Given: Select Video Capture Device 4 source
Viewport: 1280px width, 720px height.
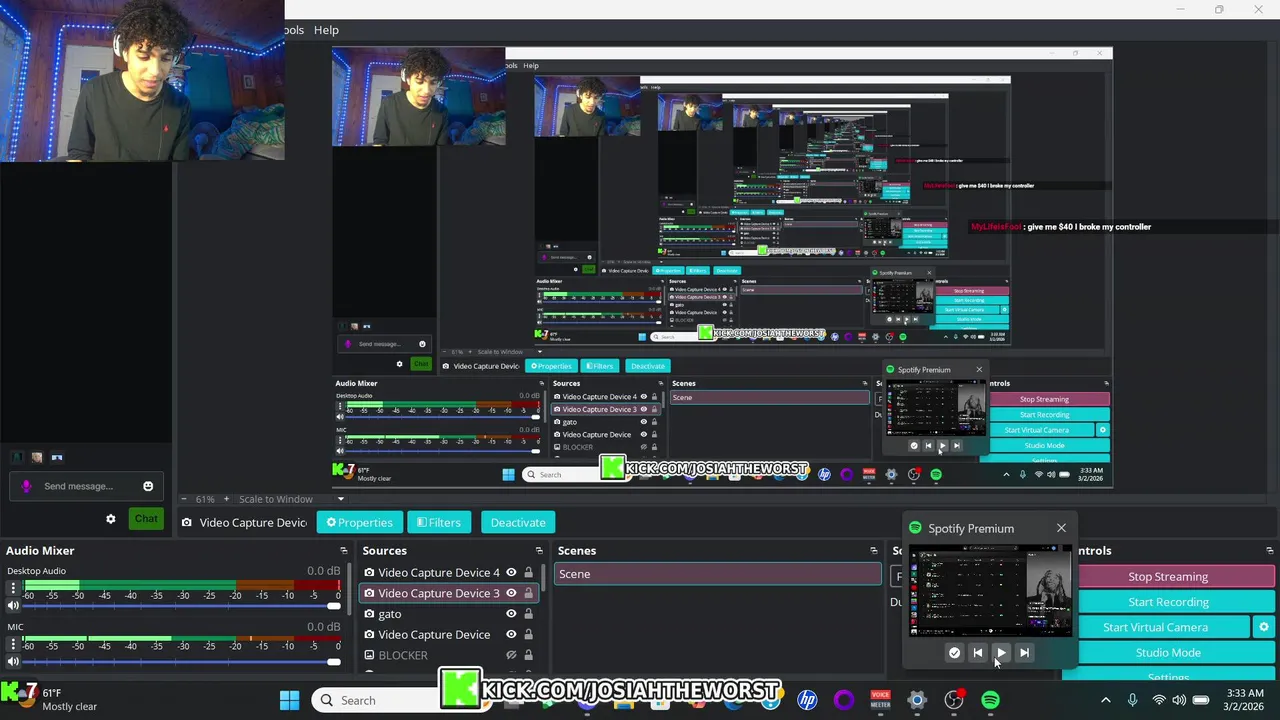Looking at the screenshot, I should click(438, 573).
